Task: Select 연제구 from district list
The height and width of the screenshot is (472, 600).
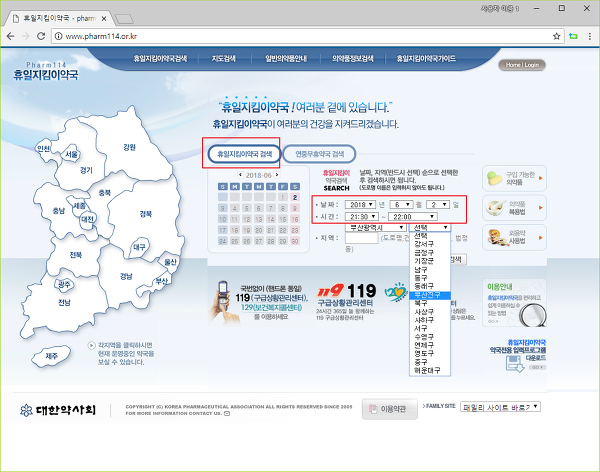Action: (430, 345)
